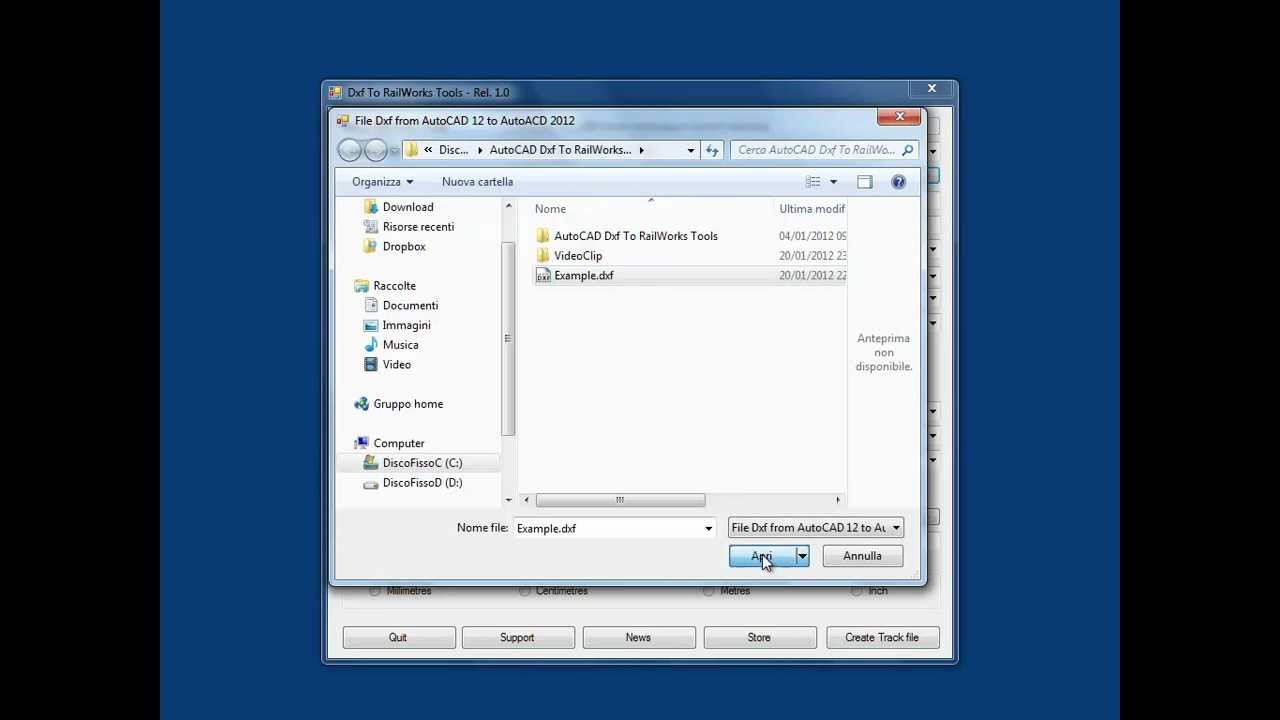Click the Video library icon
The width and height of the screenshot is (1280, 720).
[371, 364]
